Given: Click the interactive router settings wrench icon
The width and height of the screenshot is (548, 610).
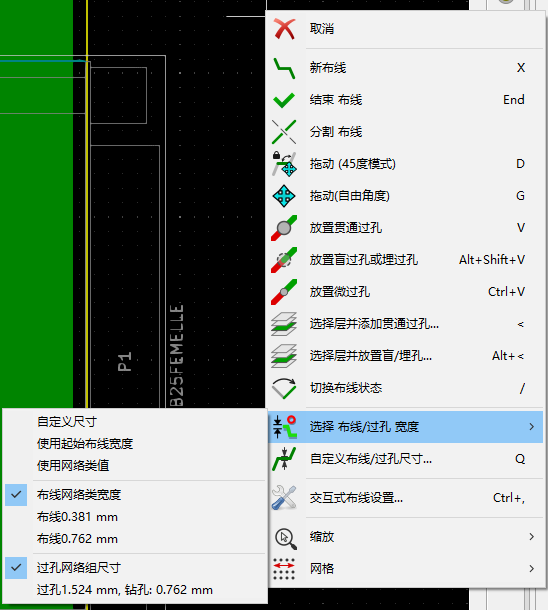Looking at the screenshot, I should pyautogui.click(x=284, y=498).
